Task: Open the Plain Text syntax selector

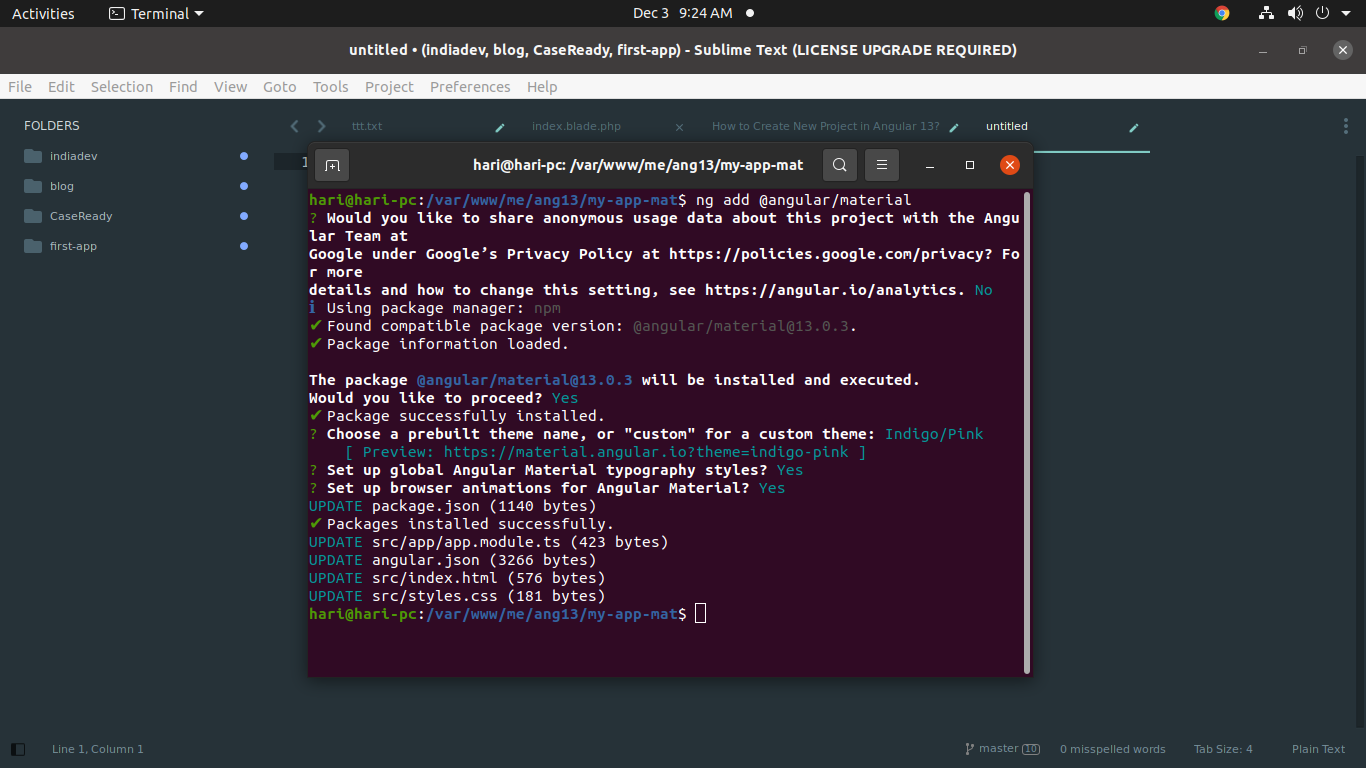Action: (1318, 749)
